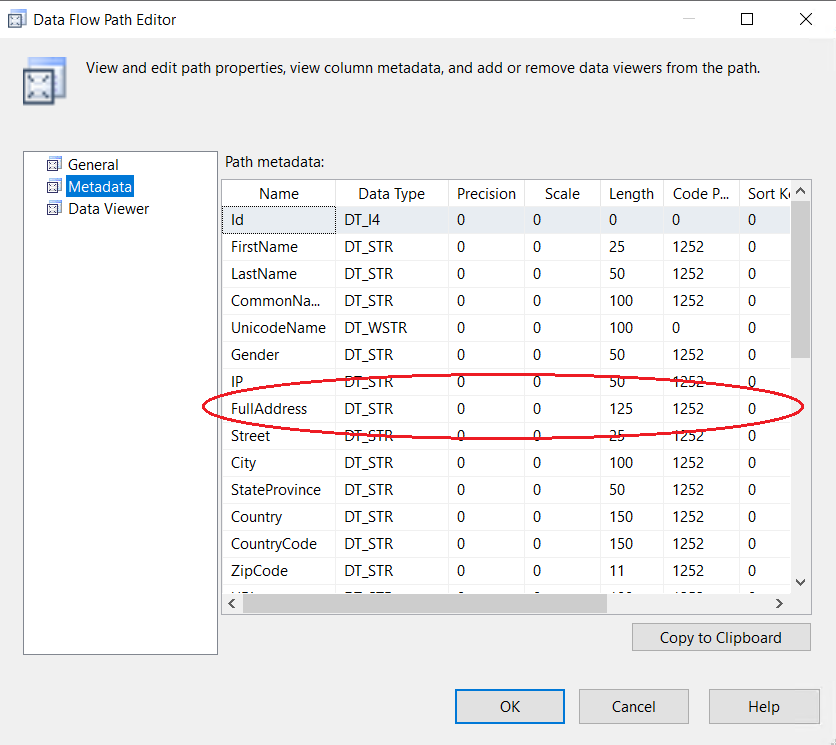
Task: Select the FullAddress row in the grid
Action: [x=269, y=409]
